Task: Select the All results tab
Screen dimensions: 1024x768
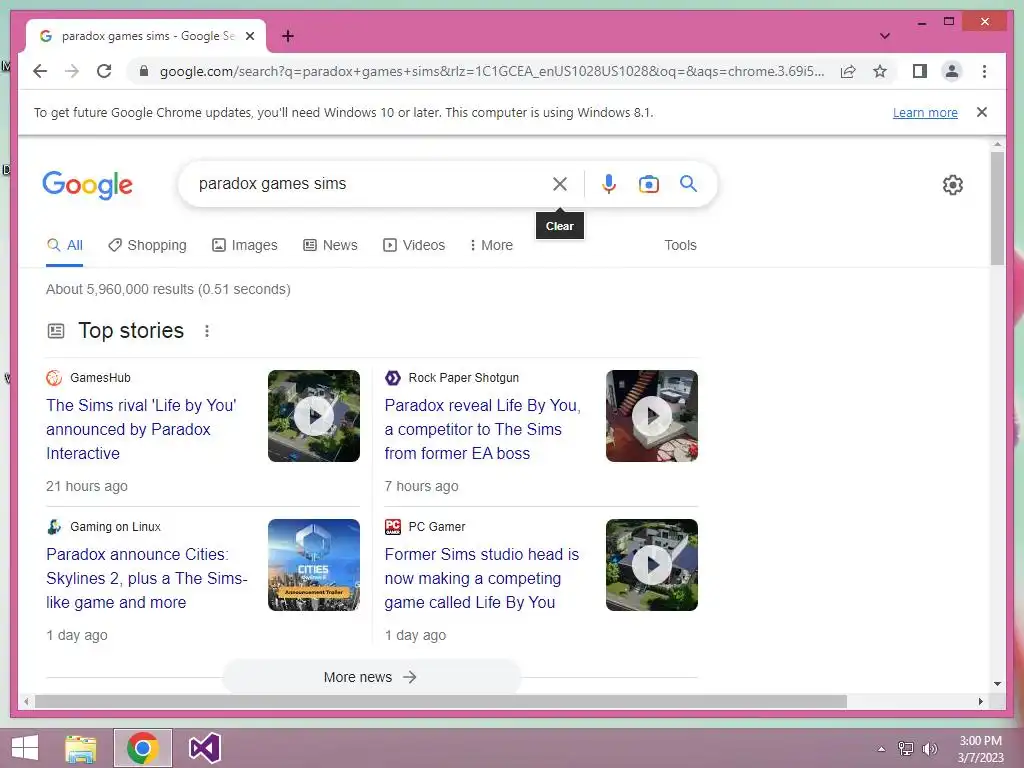Action: (x=65, y=246)
